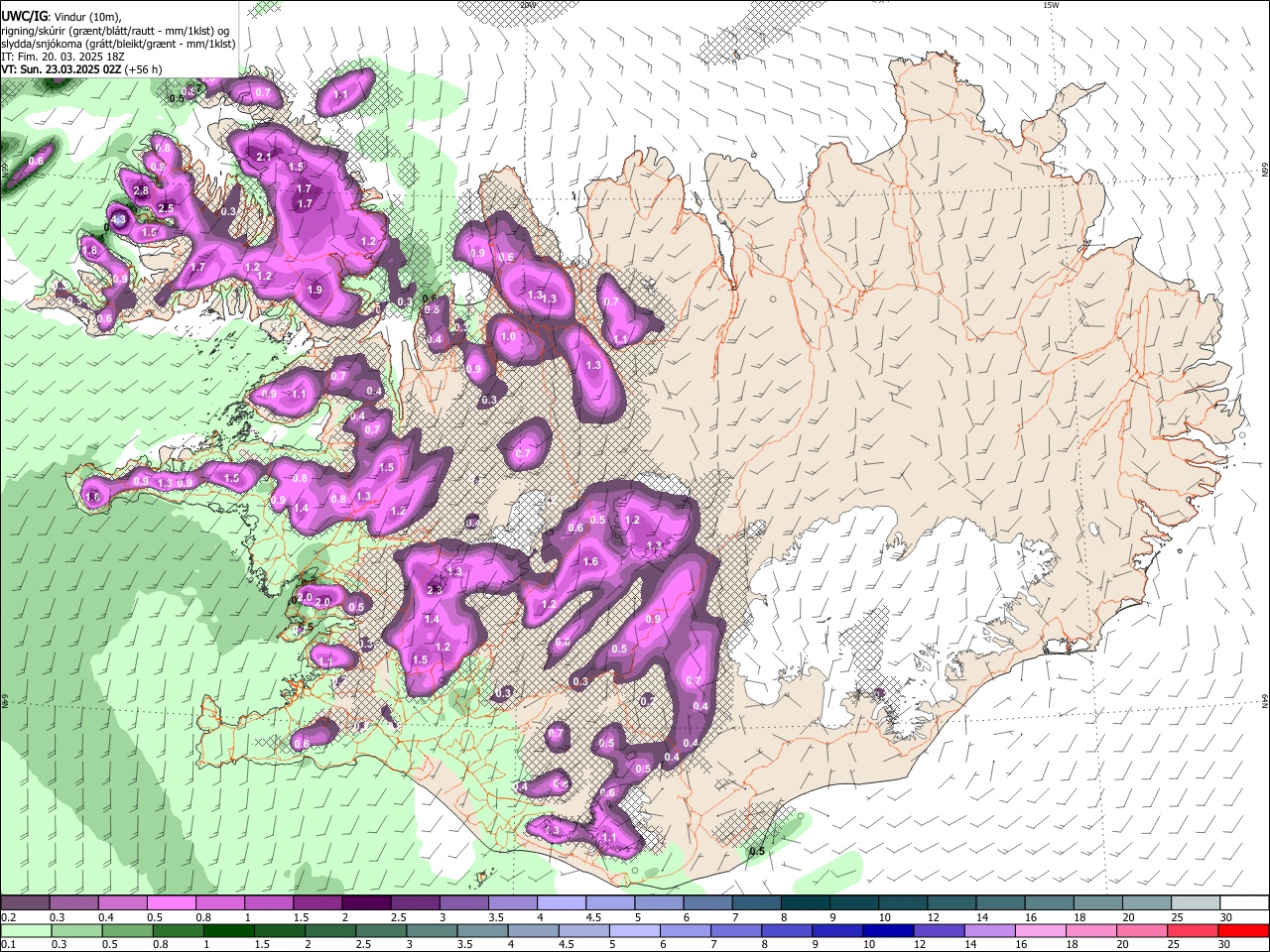Click the dark teal snow-legend swatch labeled 9
This screenshot has height=952, width=1270.
pos(852,903)
